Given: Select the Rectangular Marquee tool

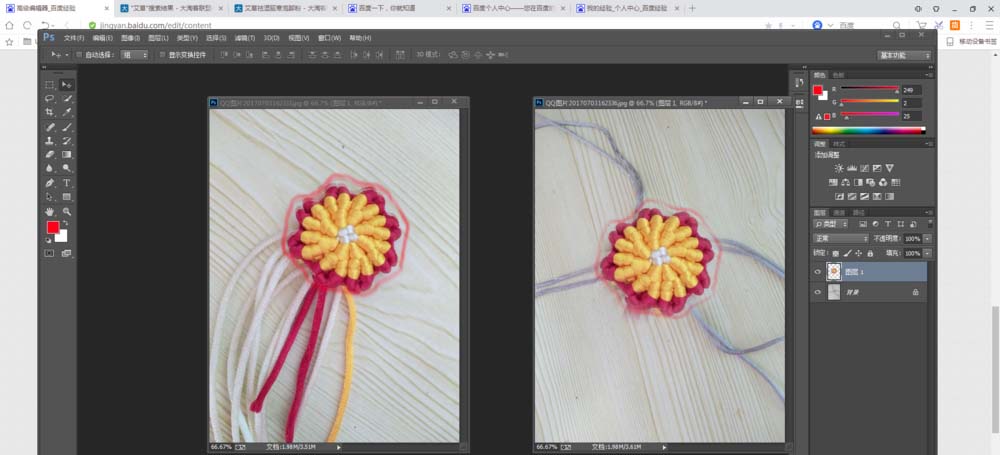Looking at the screenshot, I should [50, 85].
